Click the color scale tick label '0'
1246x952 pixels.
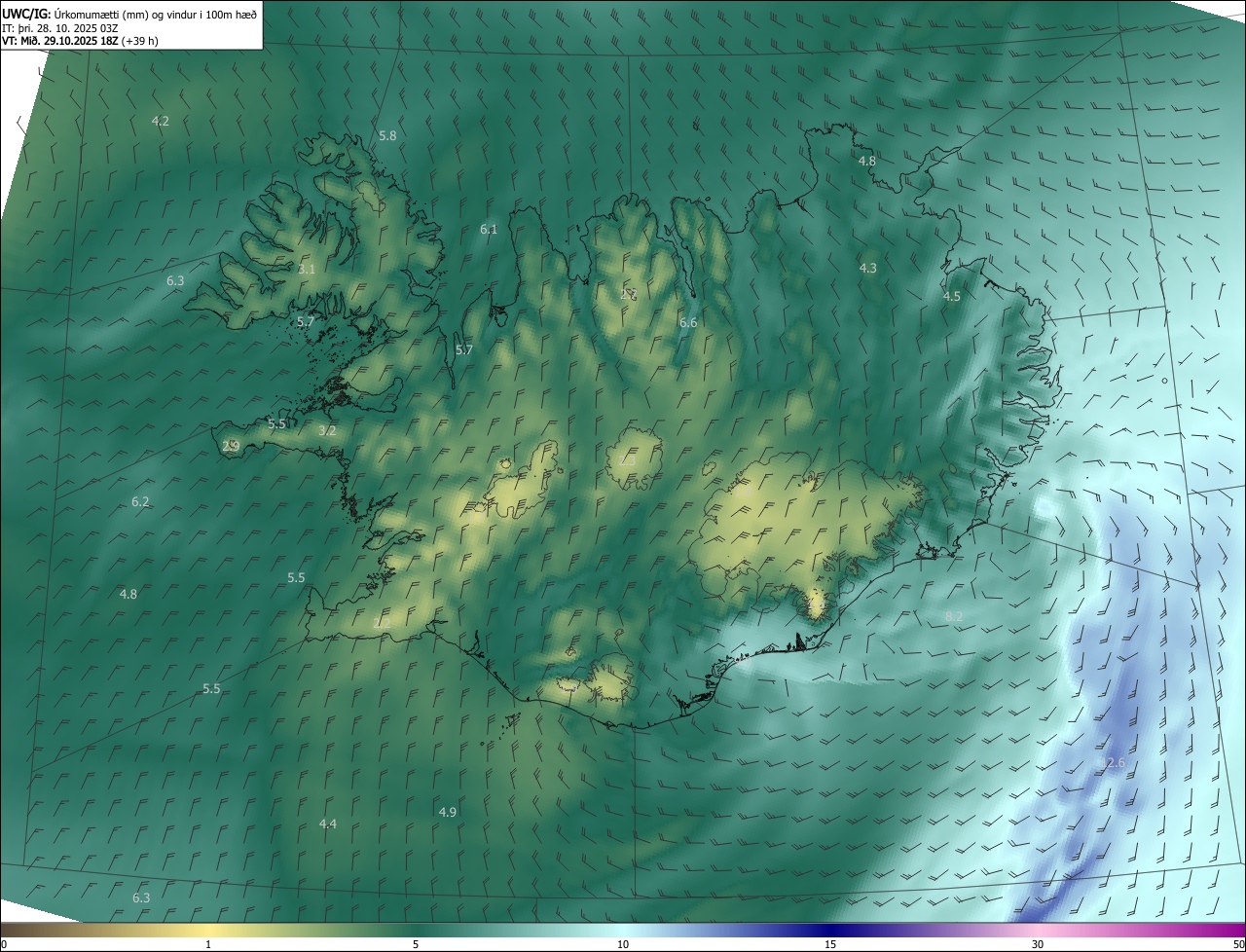[x=4, y=945]
